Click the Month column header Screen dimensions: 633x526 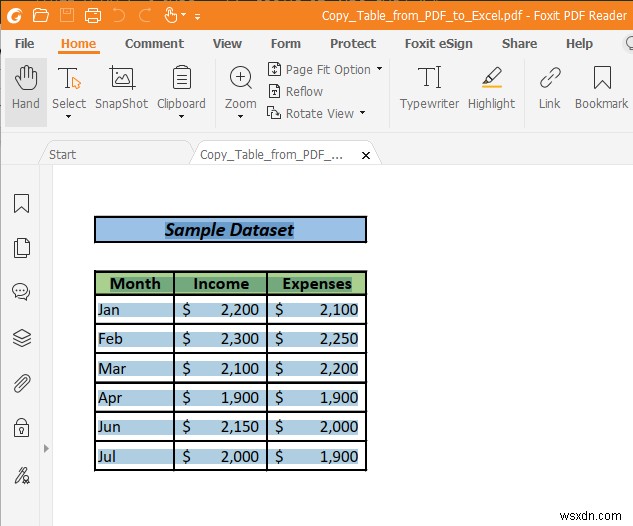[x=135, y=283]
